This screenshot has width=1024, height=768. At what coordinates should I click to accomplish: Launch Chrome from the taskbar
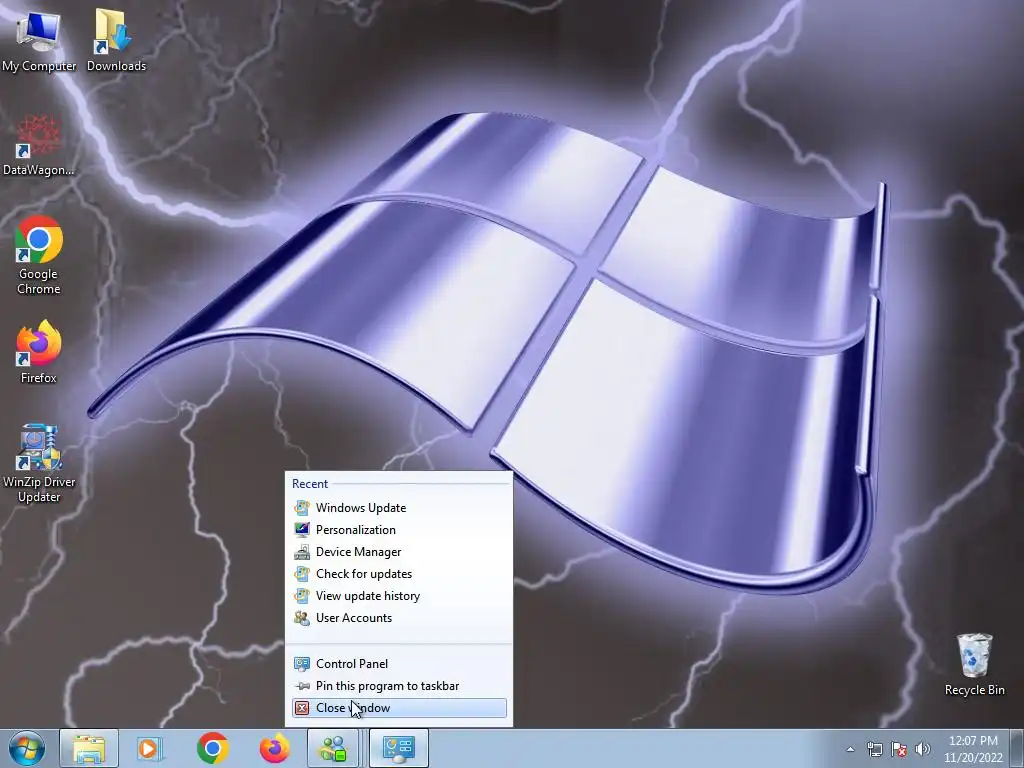click(x=212, y=748)
